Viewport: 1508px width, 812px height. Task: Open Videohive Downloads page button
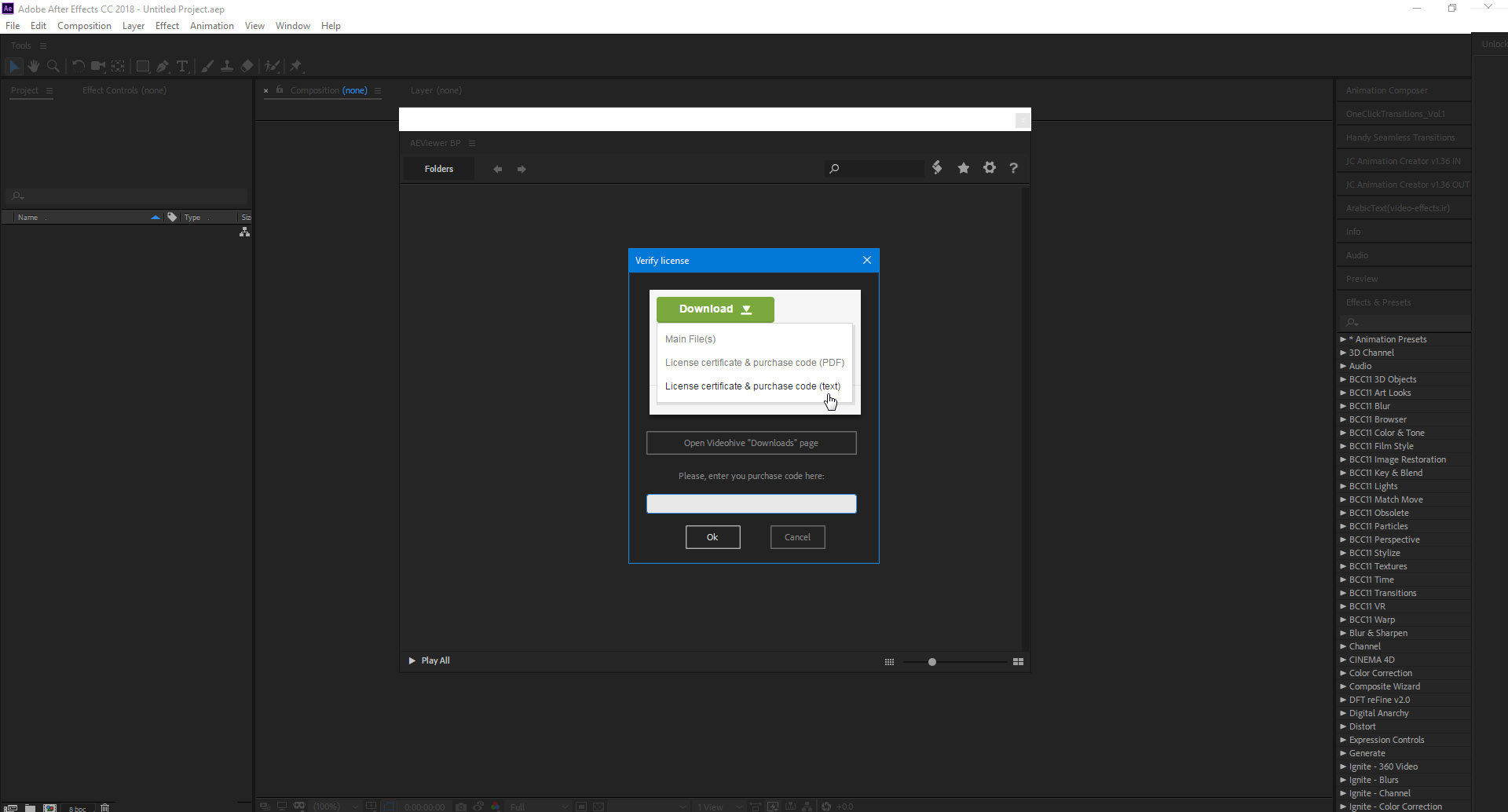click(751, 443)
